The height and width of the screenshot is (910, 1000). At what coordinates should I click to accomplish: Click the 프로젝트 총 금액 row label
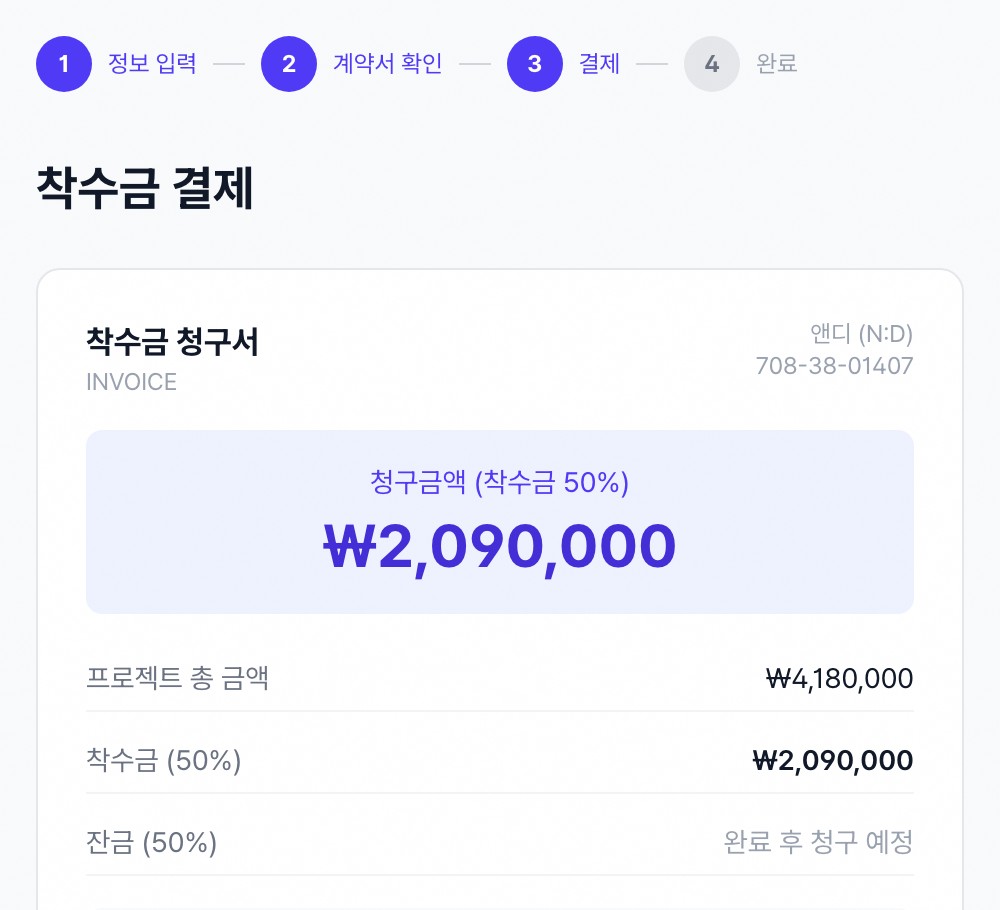pyautogui.click(x=177, y=678)
